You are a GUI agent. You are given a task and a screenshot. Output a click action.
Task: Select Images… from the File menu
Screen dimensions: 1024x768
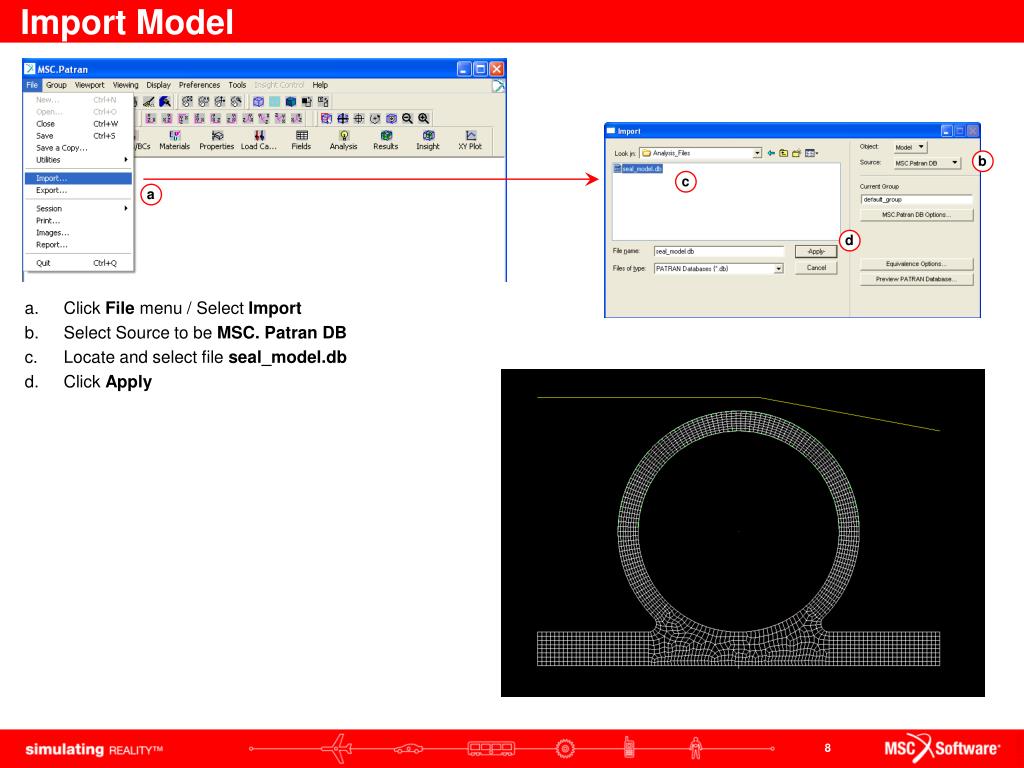pos(78,232)
